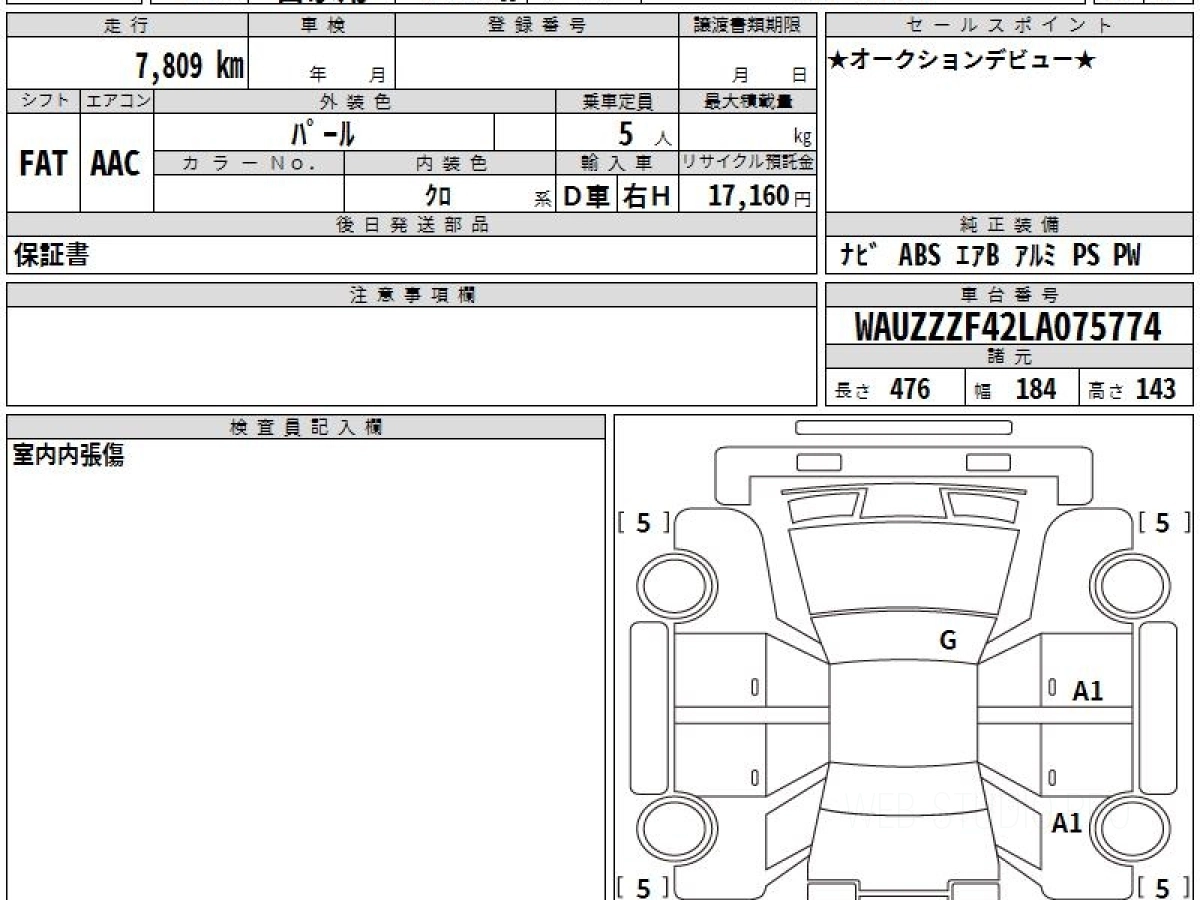Select the 17,160 recycle deposit value
This screenshot has width=1200, height=900.
tap(749, 196)
